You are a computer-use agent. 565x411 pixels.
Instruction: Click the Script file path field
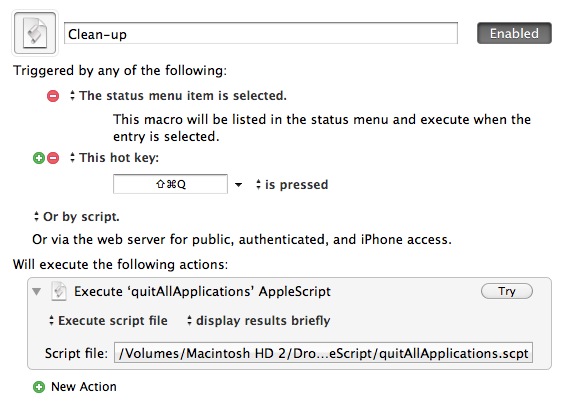[323, 353]
